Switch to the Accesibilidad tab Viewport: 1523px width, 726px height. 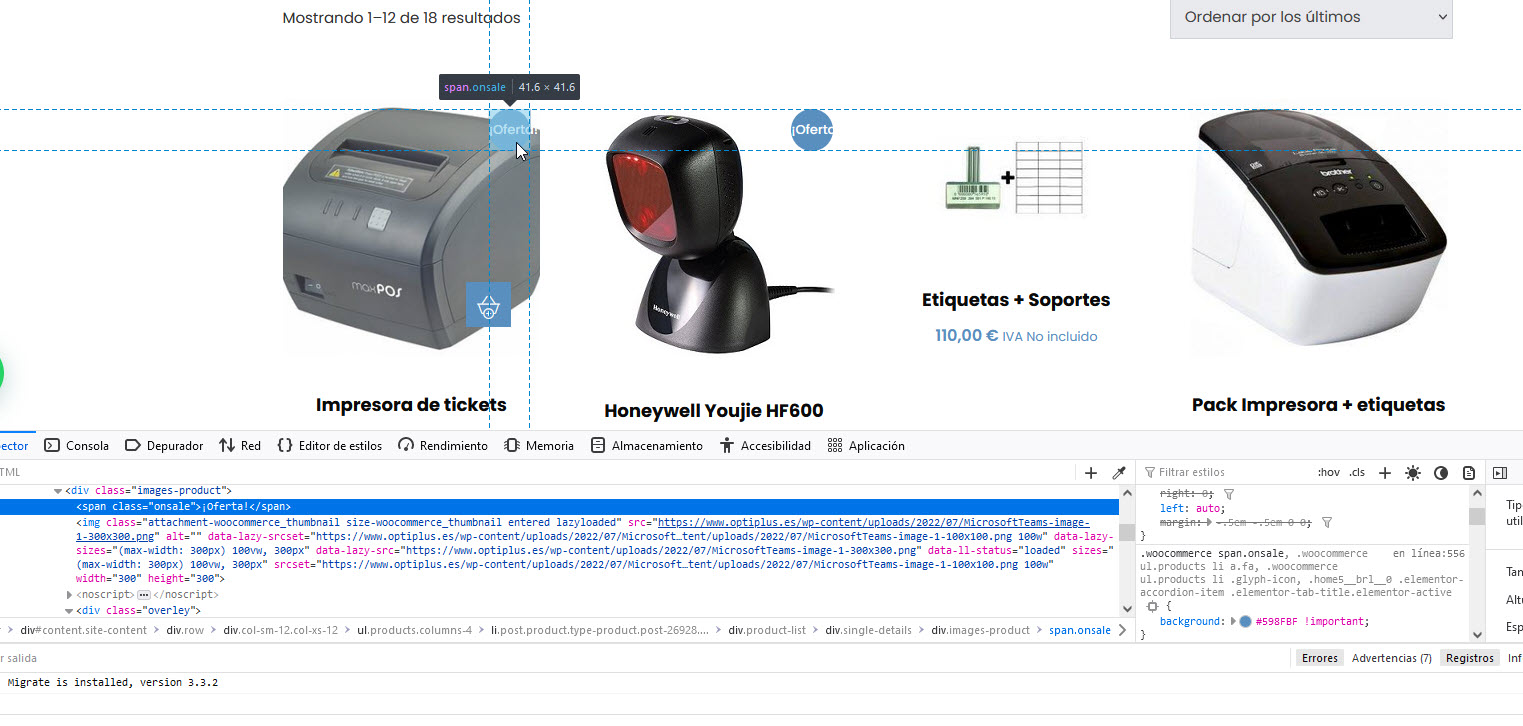(765, 445)
